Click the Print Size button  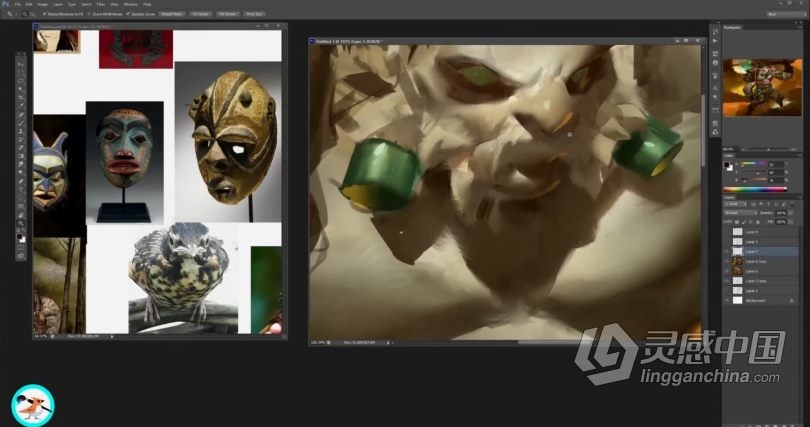tap(254, 14)
